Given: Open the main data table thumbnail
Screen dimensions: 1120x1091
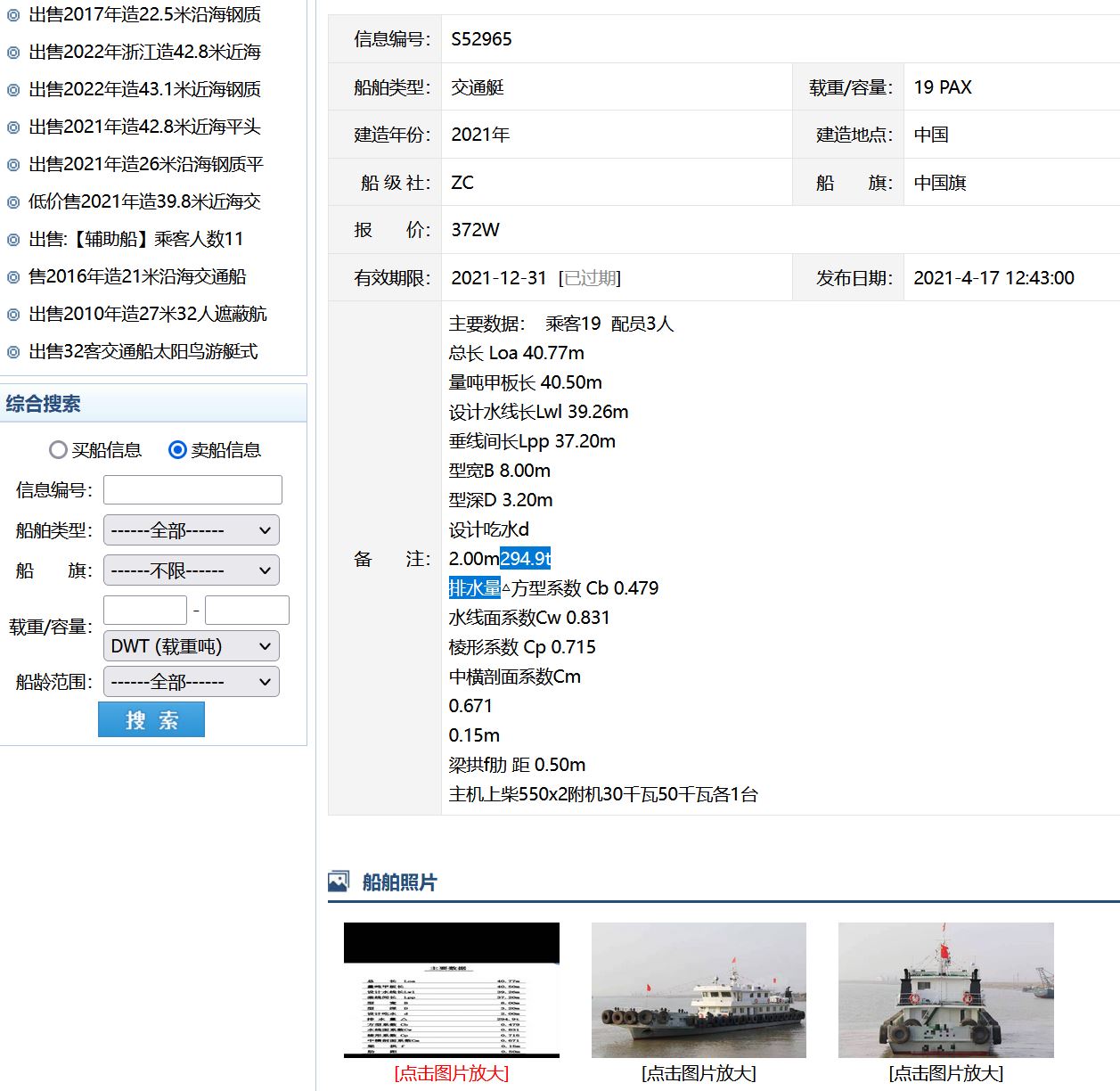Looking at the screenshot, I should pos(452,990).
